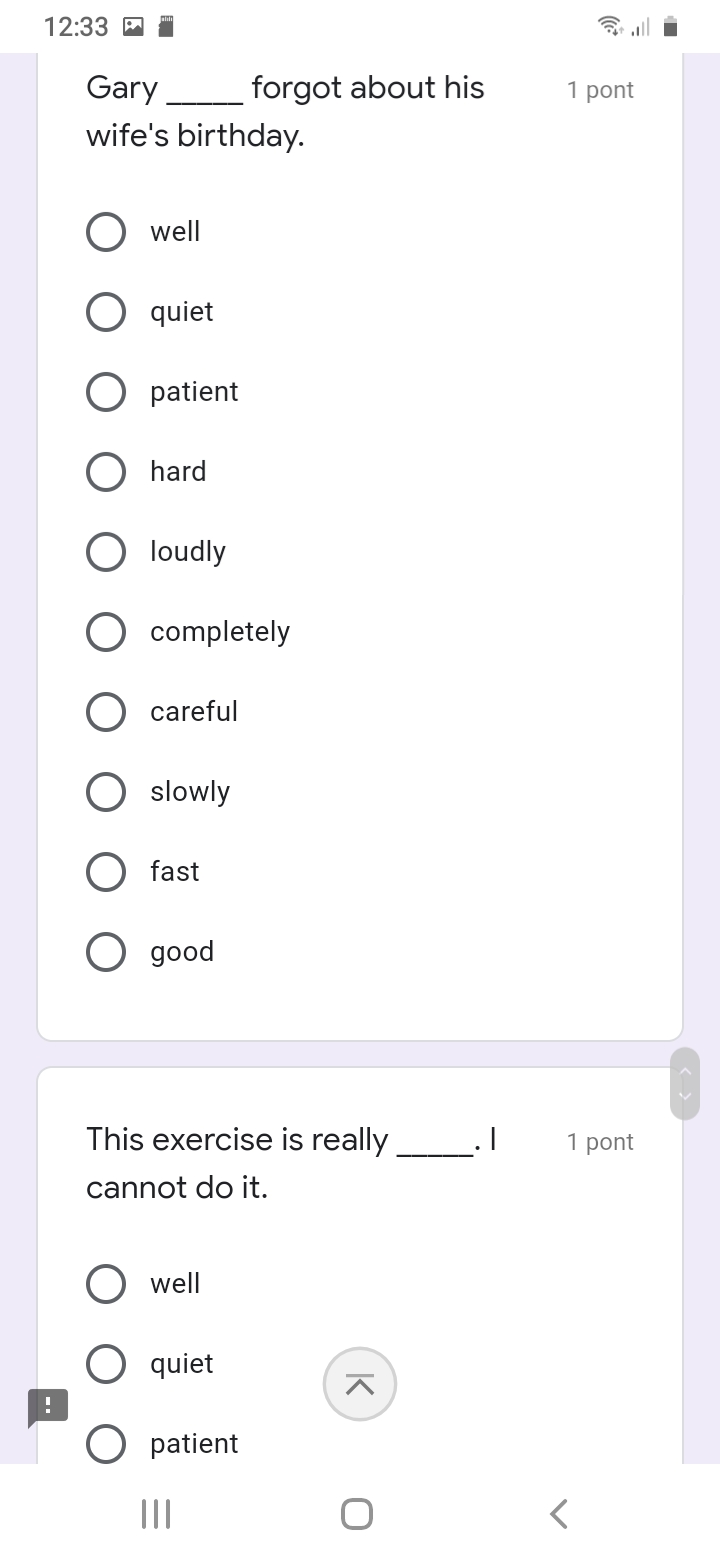The width and height of the screenshot is (720, 1560).
Task: Tap the Wi-Fi status icon
Action: point(607,27)
